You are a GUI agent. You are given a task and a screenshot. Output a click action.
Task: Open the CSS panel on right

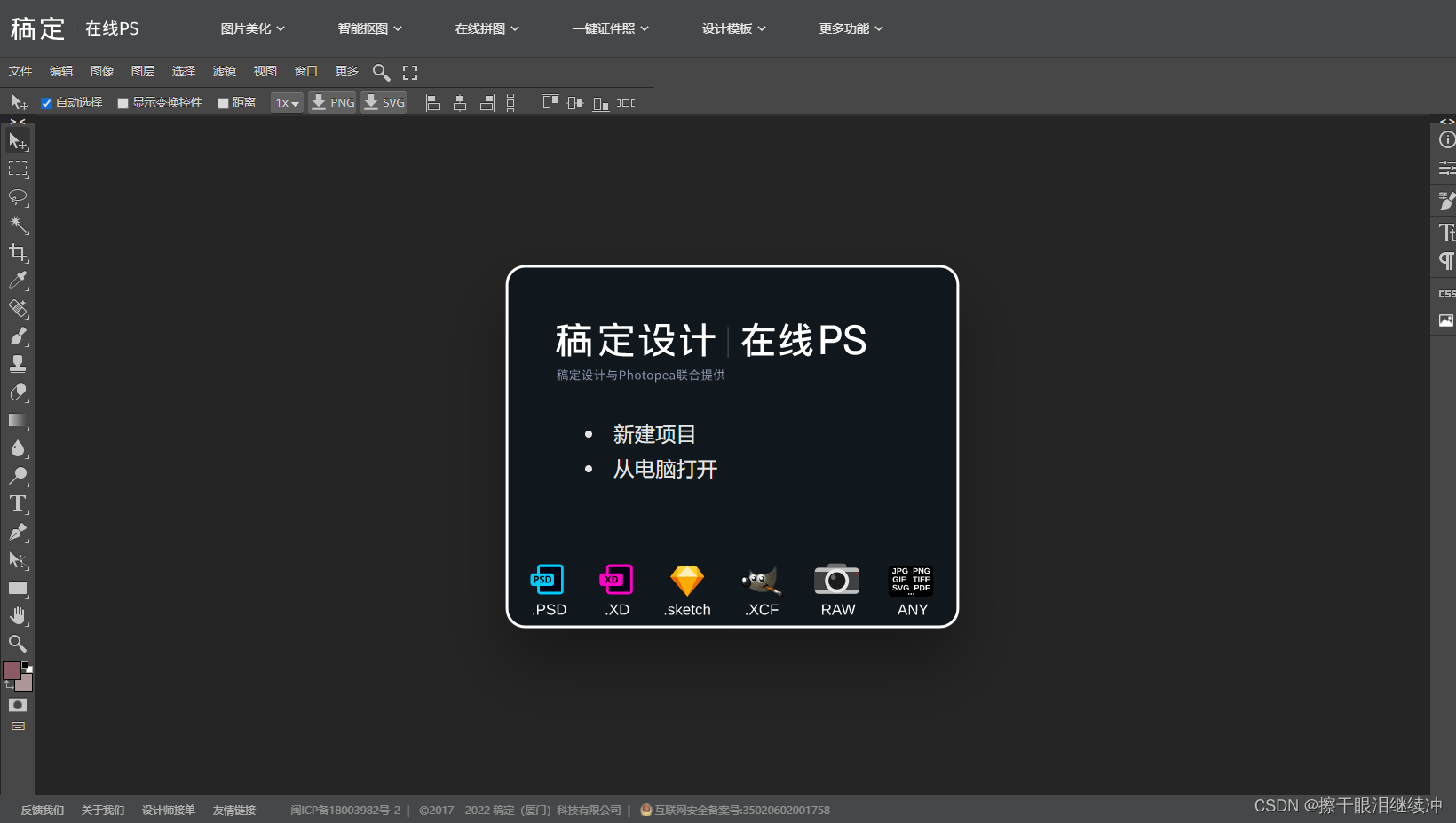coord(1446,294)
